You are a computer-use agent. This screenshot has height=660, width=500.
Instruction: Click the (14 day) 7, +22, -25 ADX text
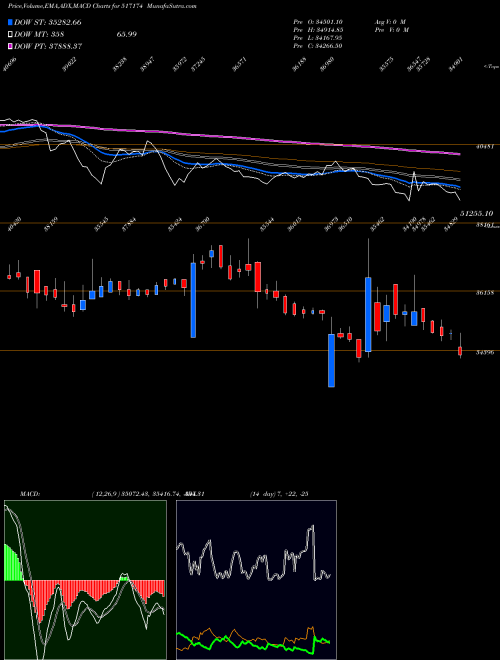(279, 494)
